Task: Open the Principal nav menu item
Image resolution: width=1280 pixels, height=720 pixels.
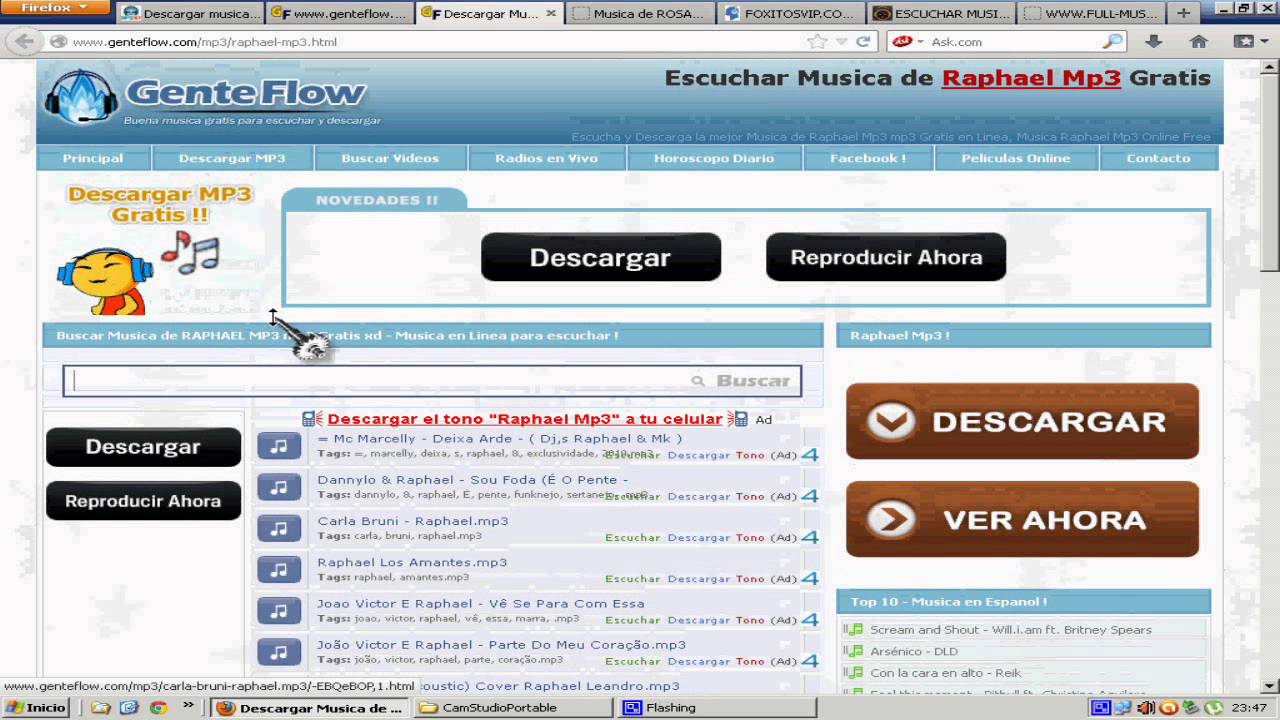Action: coord(93,158)
